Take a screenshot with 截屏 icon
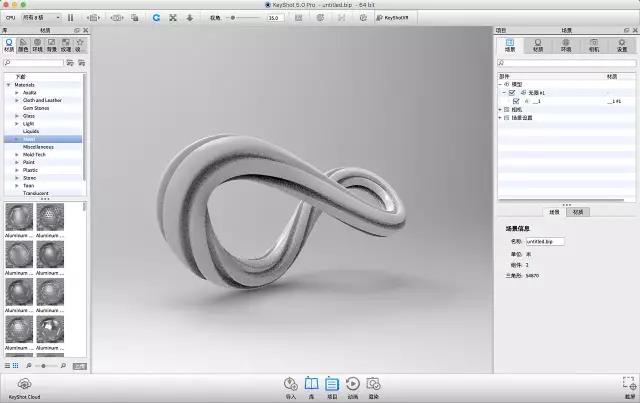This screenshot has height=403, width=640. [x=630, y=388]
